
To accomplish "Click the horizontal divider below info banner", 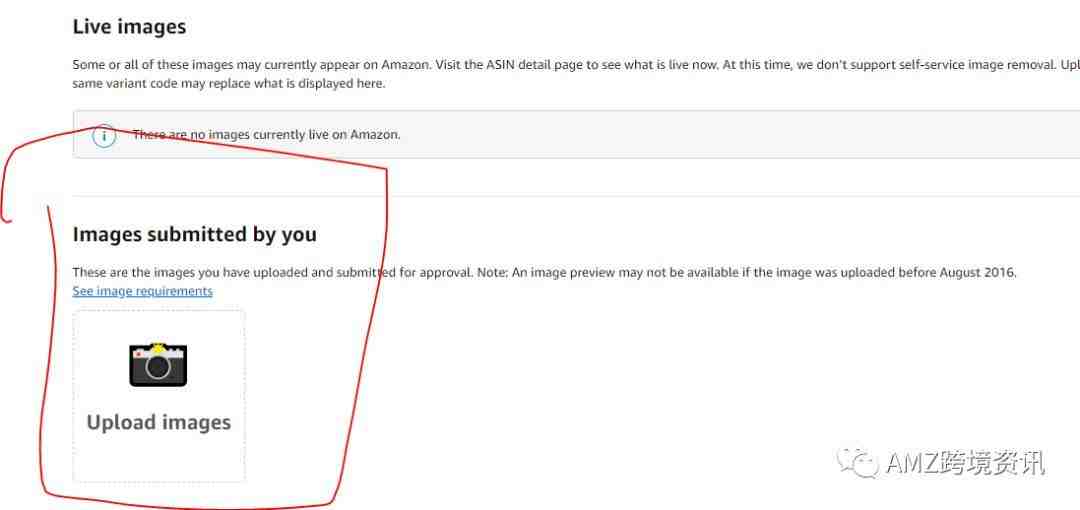I will pyautogui.click(x=576, y=196).
